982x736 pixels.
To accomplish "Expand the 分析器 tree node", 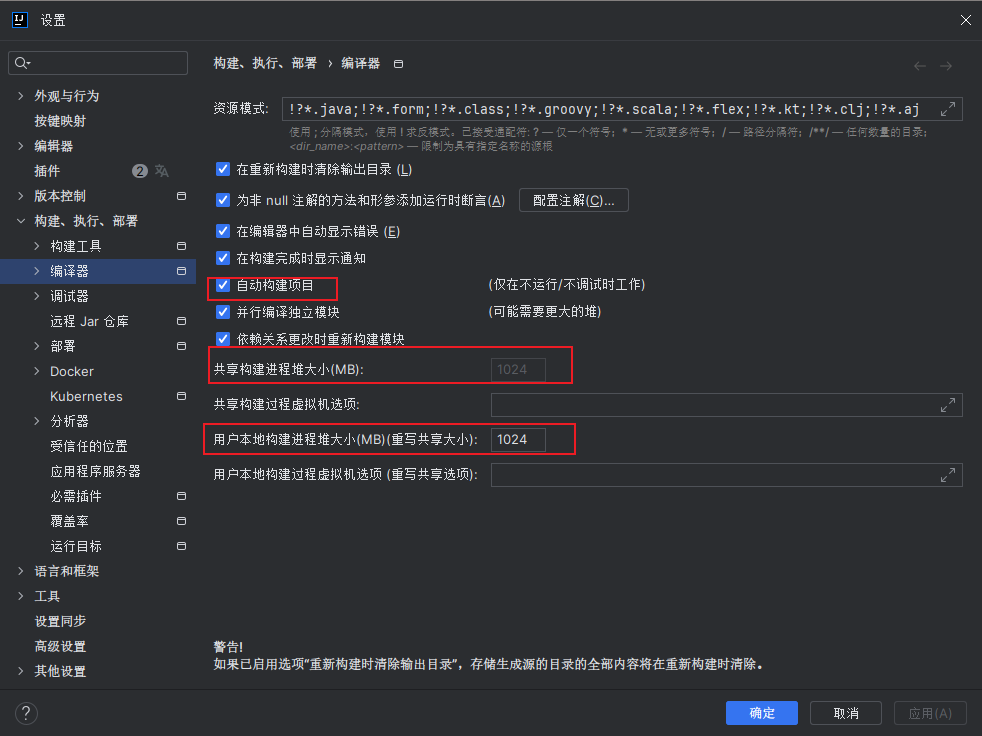I will click(37, 422).
